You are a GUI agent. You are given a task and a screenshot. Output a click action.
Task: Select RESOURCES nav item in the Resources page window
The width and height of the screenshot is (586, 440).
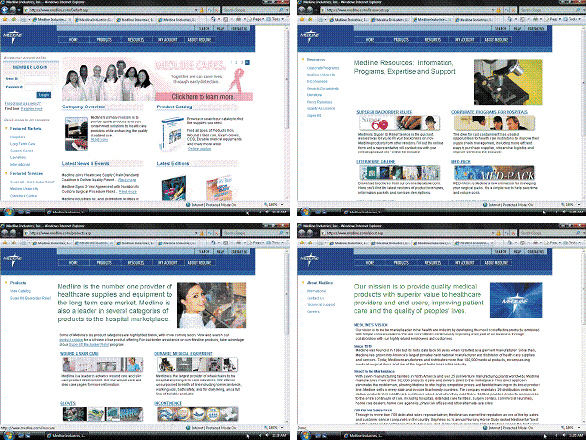click(x=432, y=40)
